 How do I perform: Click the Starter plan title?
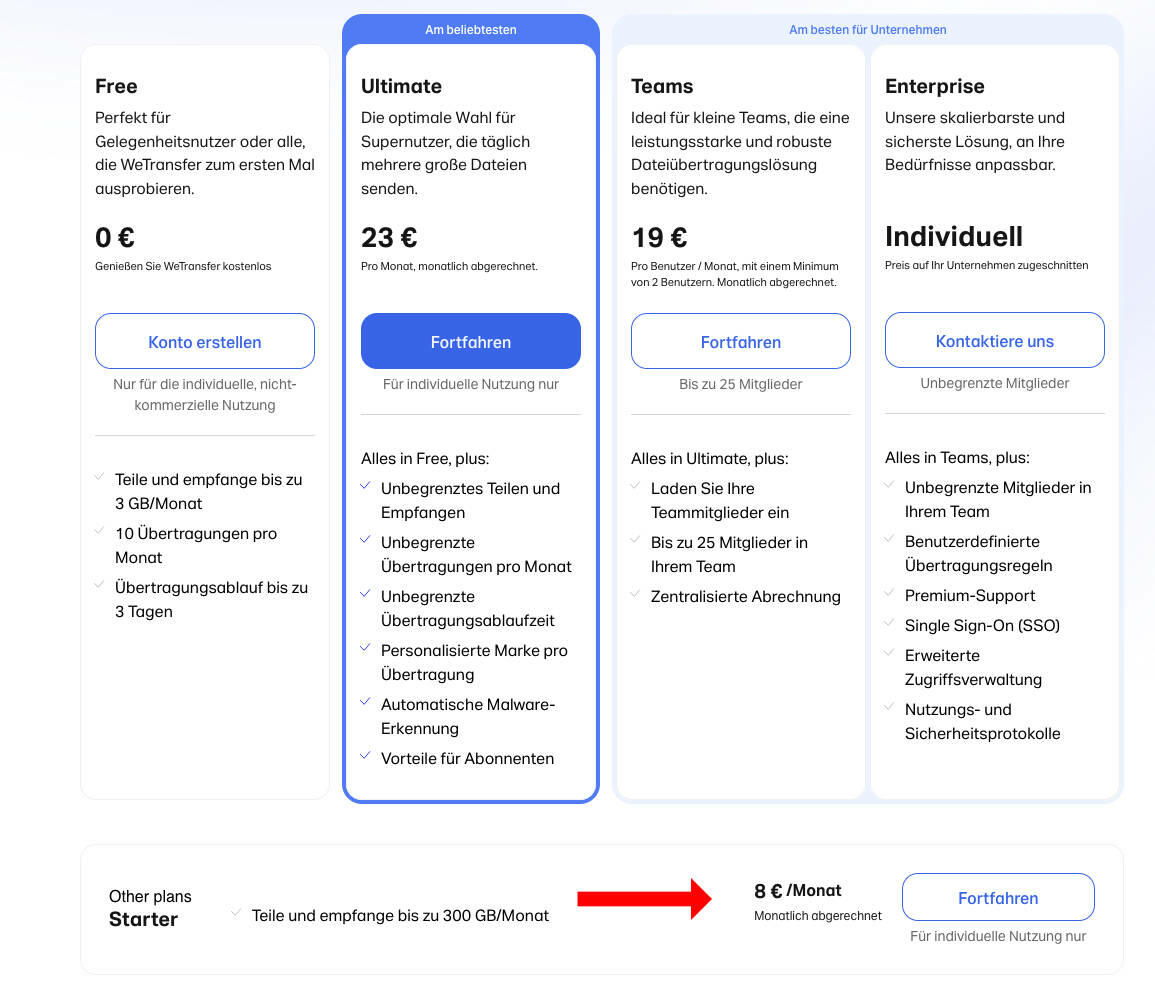pyautogui.click(x=143, y=919)
